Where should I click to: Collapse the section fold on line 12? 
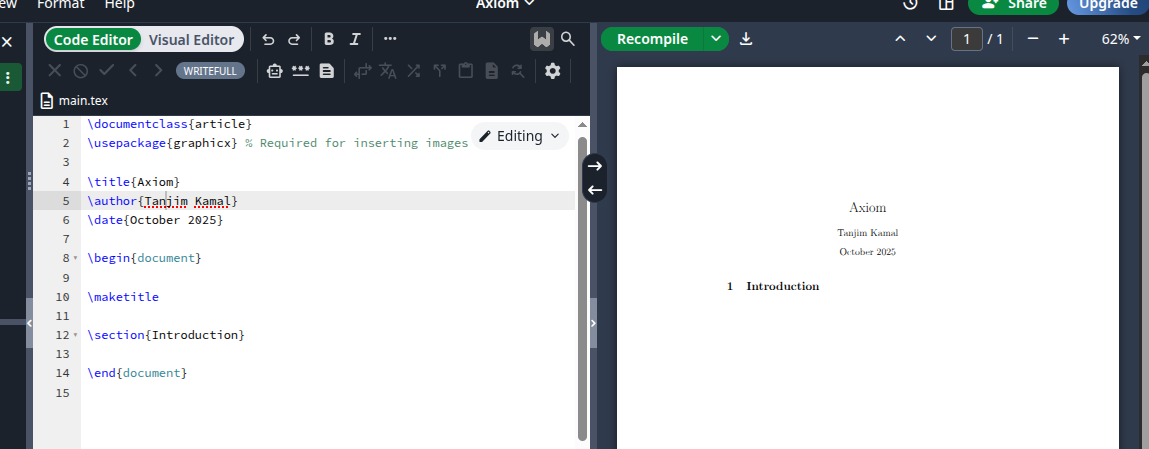(x=75, y=335)
